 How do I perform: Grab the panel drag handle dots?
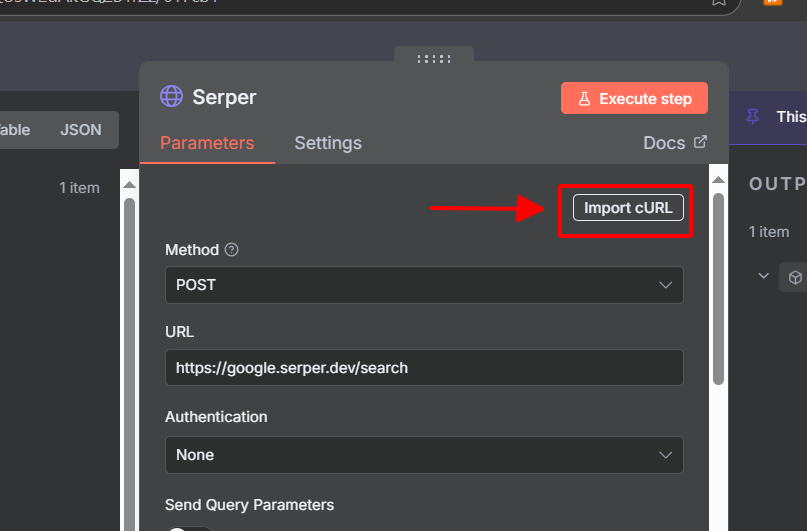click(x=433, y=59)
